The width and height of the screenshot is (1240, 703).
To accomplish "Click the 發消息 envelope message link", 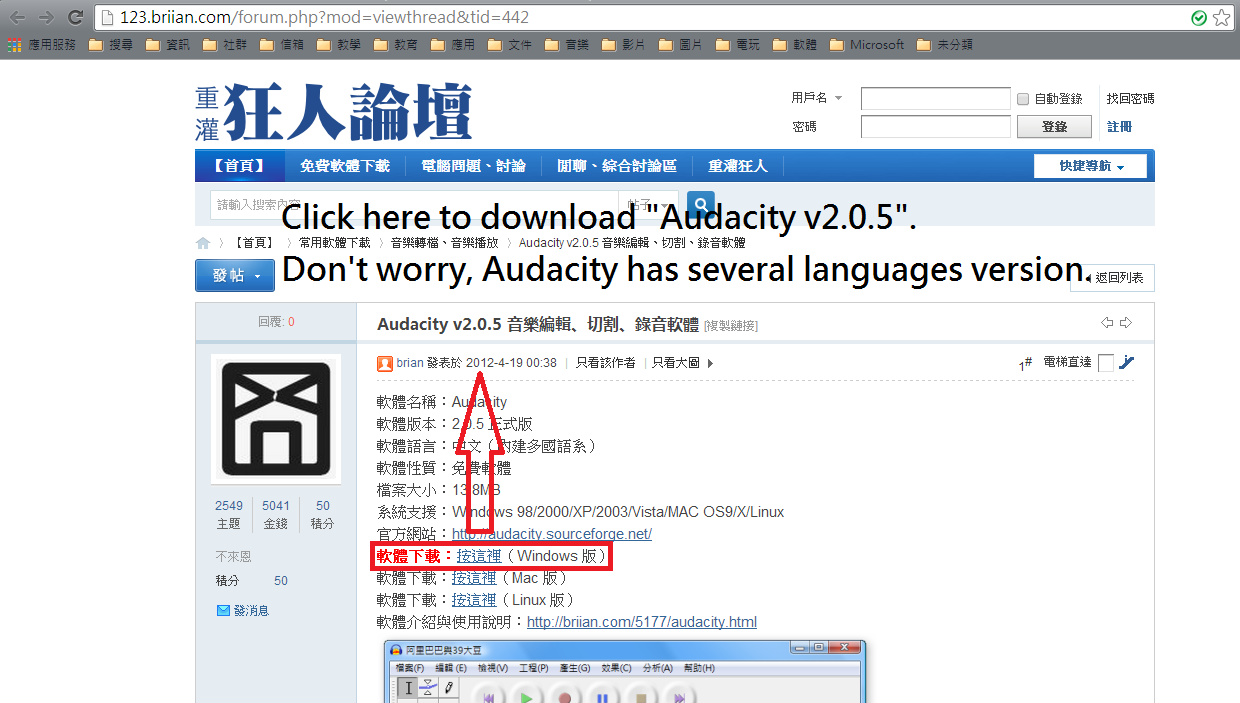I will 243,610.
